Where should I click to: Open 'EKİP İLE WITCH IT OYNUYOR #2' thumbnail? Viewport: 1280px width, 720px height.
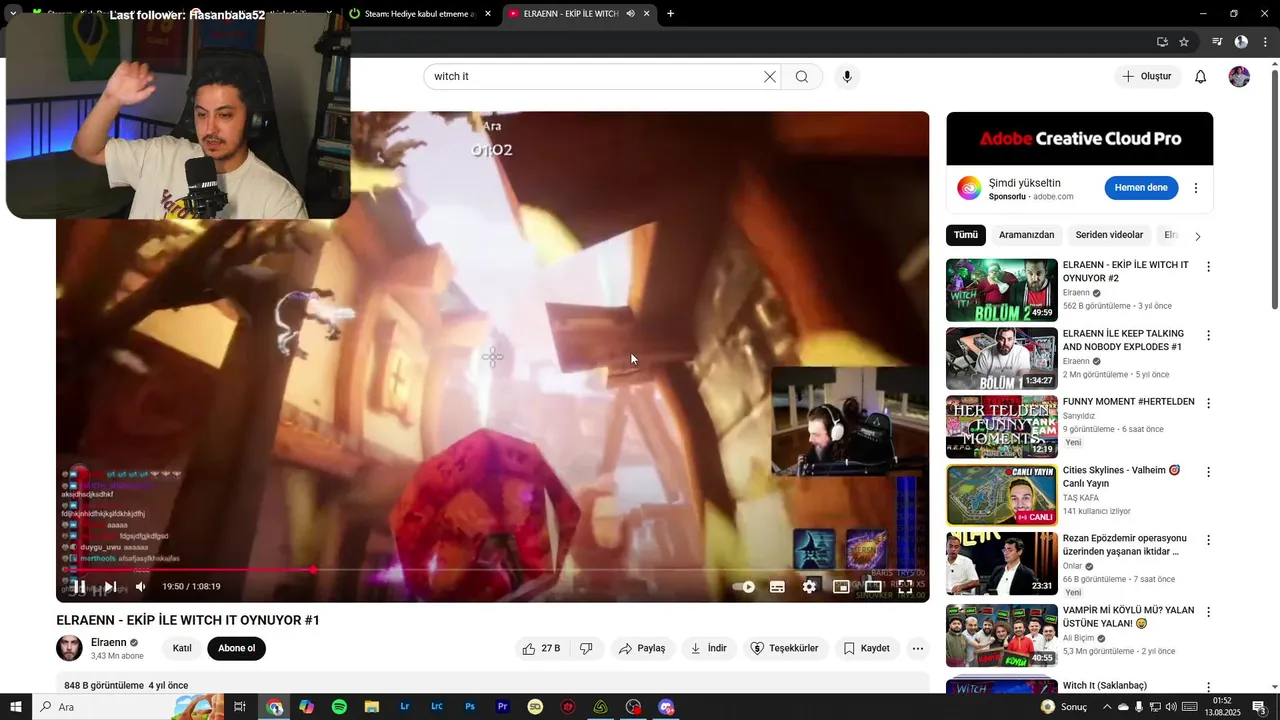pos(1002,290)
